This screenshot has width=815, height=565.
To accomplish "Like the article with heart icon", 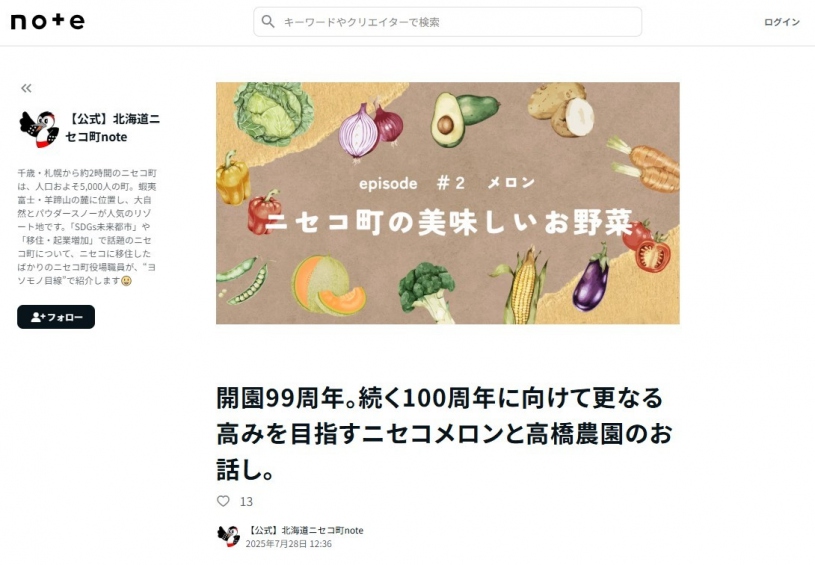I will (223, 501).
